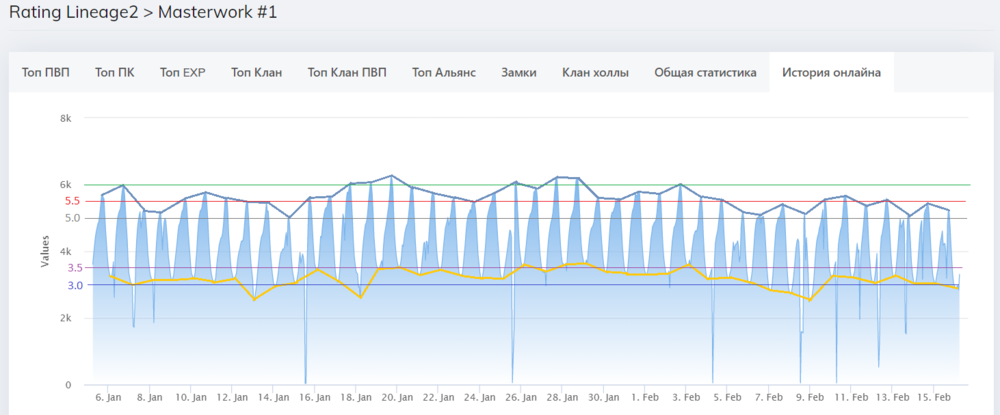
Task: Click the red 5.5 threshold label
Action: (73, 201)
